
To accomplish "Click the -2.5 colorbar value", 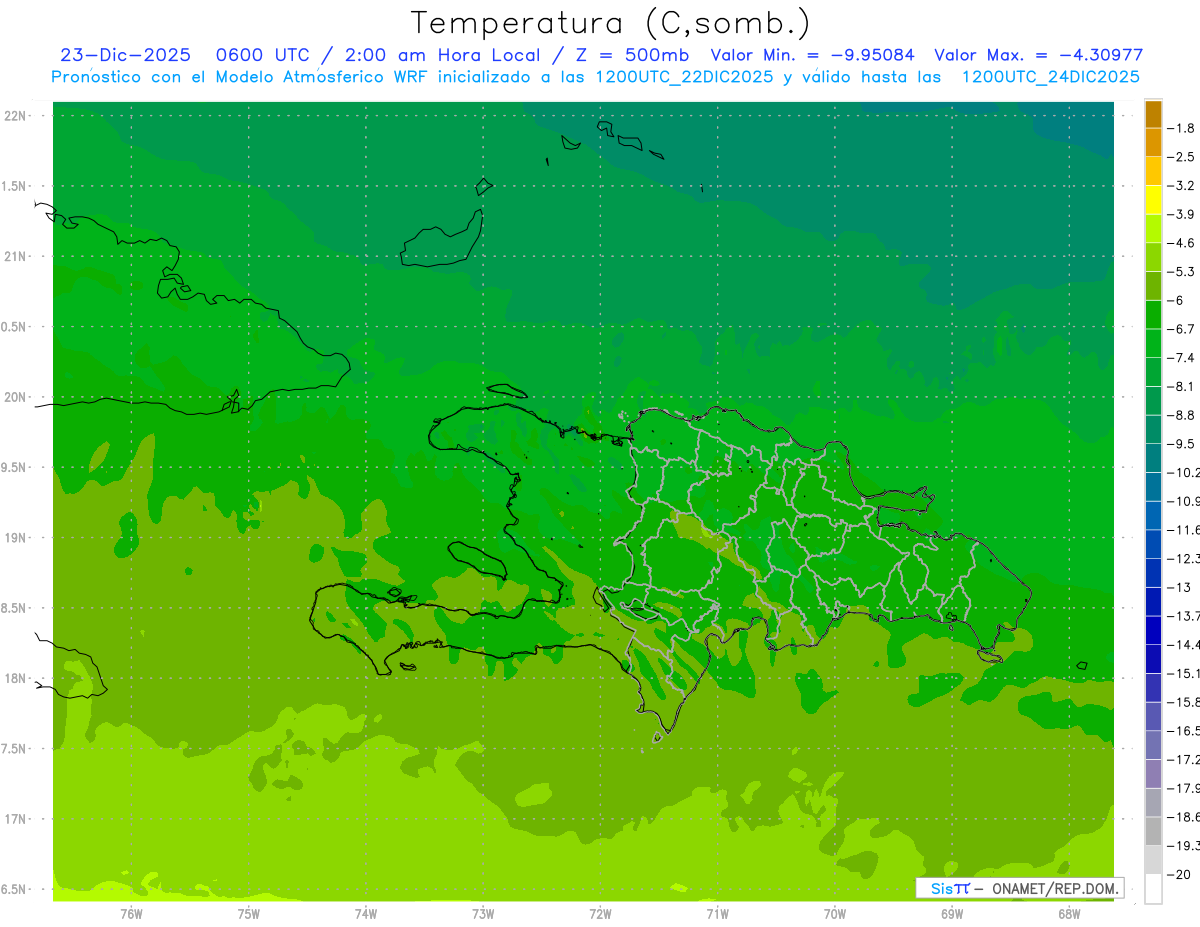I will pyautogui.click(x=1181, y=157).
